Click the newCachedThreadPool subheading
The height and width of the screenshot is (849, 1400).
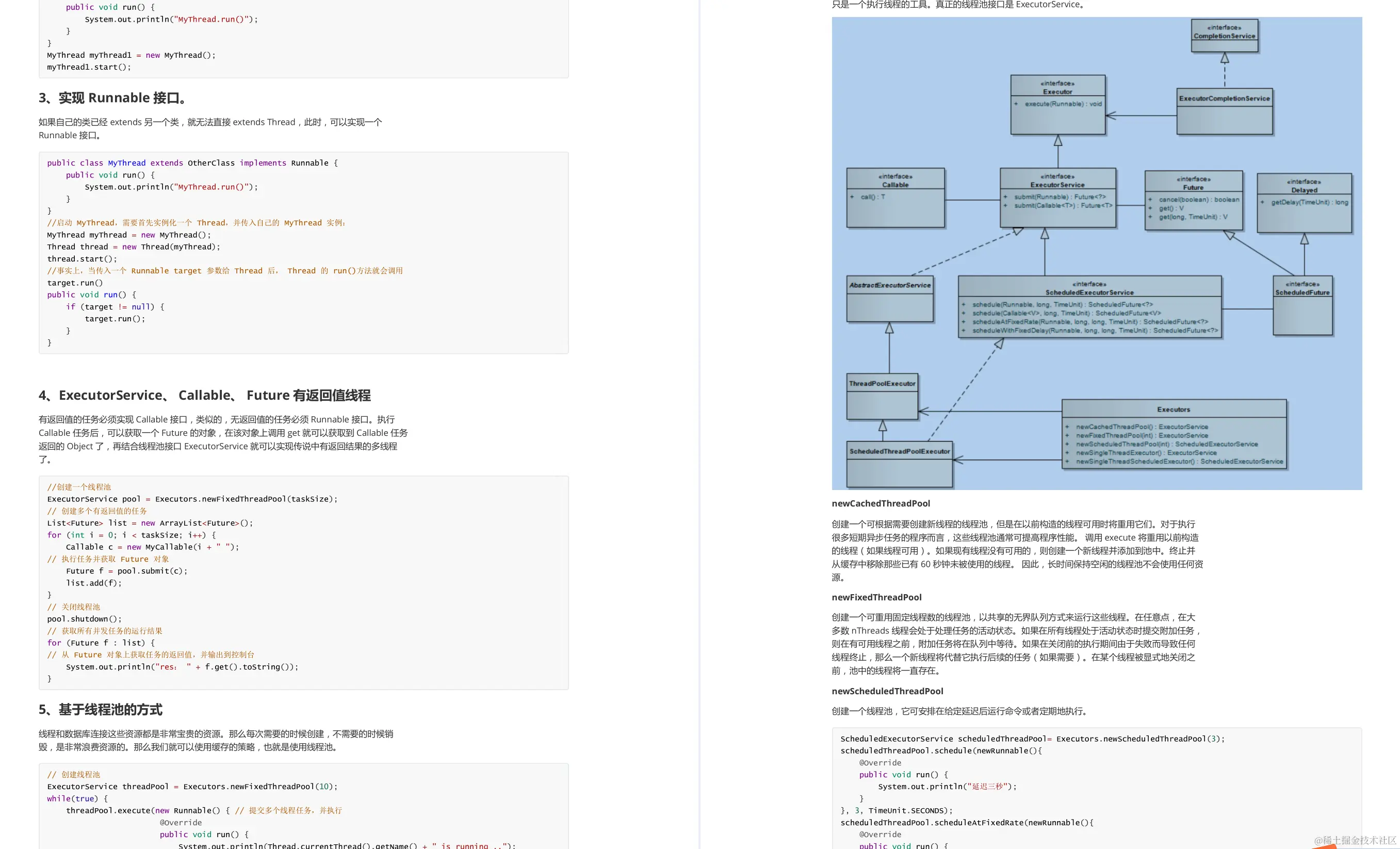(x=880, y=503)
